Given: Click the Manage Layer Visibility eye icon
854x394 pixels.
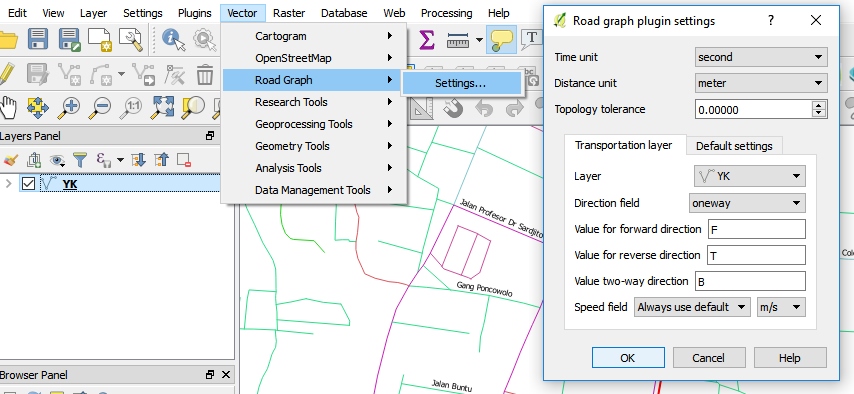Looking at the screenshot, I should tap(57, 160).
